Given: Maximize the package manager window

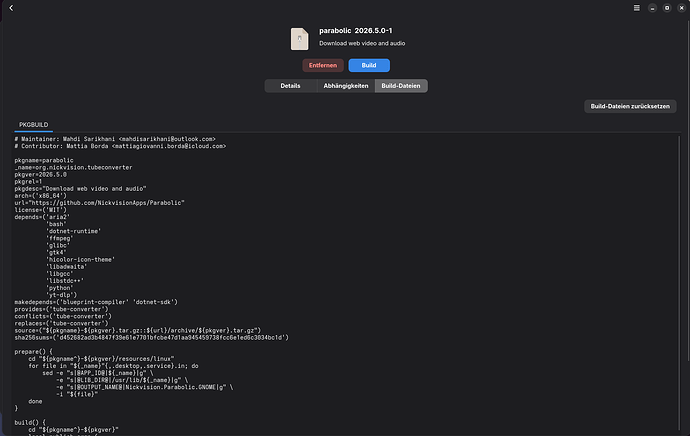Looking at the screenshot, I should click(667, 8).
